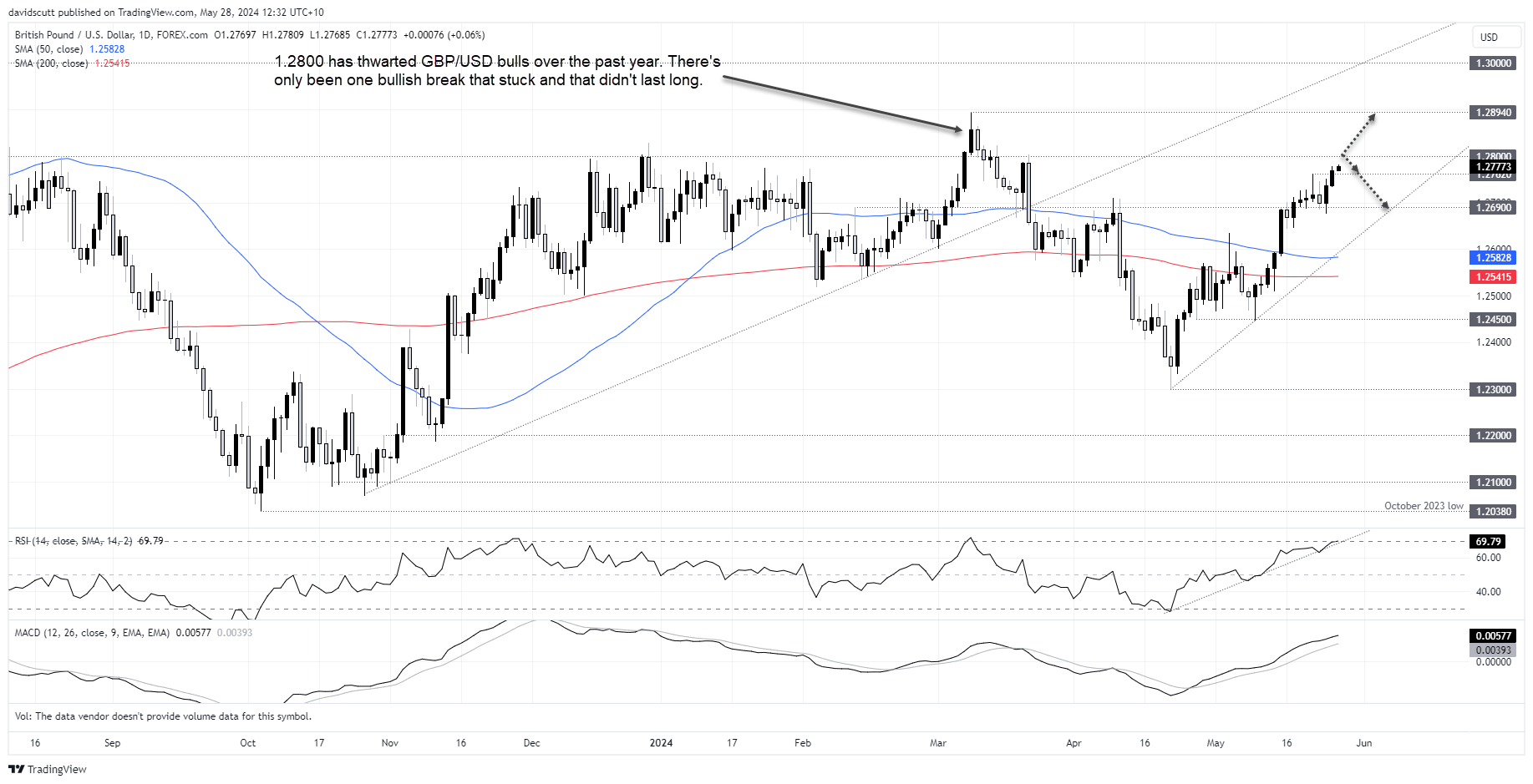The image size is (1533, 784).
Task: Click the RSI 60.00 scale label
Action: click(1489, 558)
